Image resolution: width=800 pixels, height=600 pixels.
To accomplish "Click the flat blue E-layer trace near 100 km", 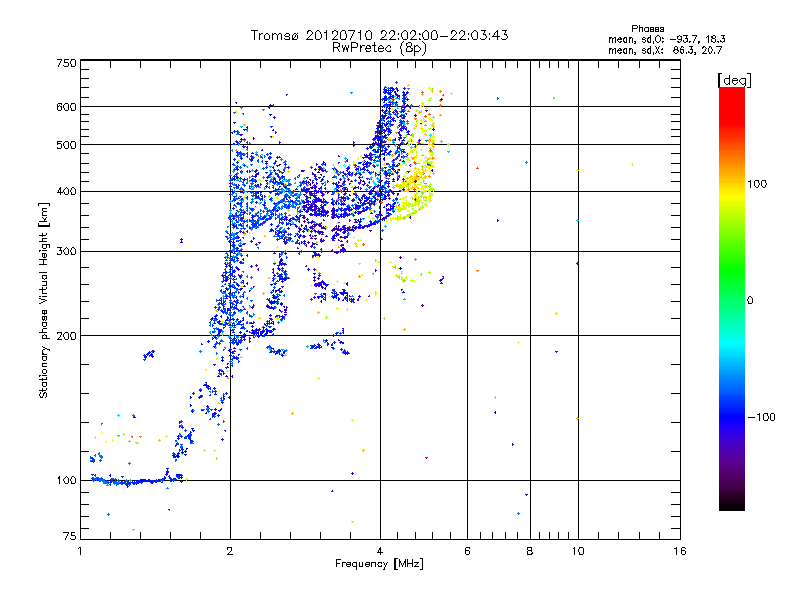I will tap(135, 481).
